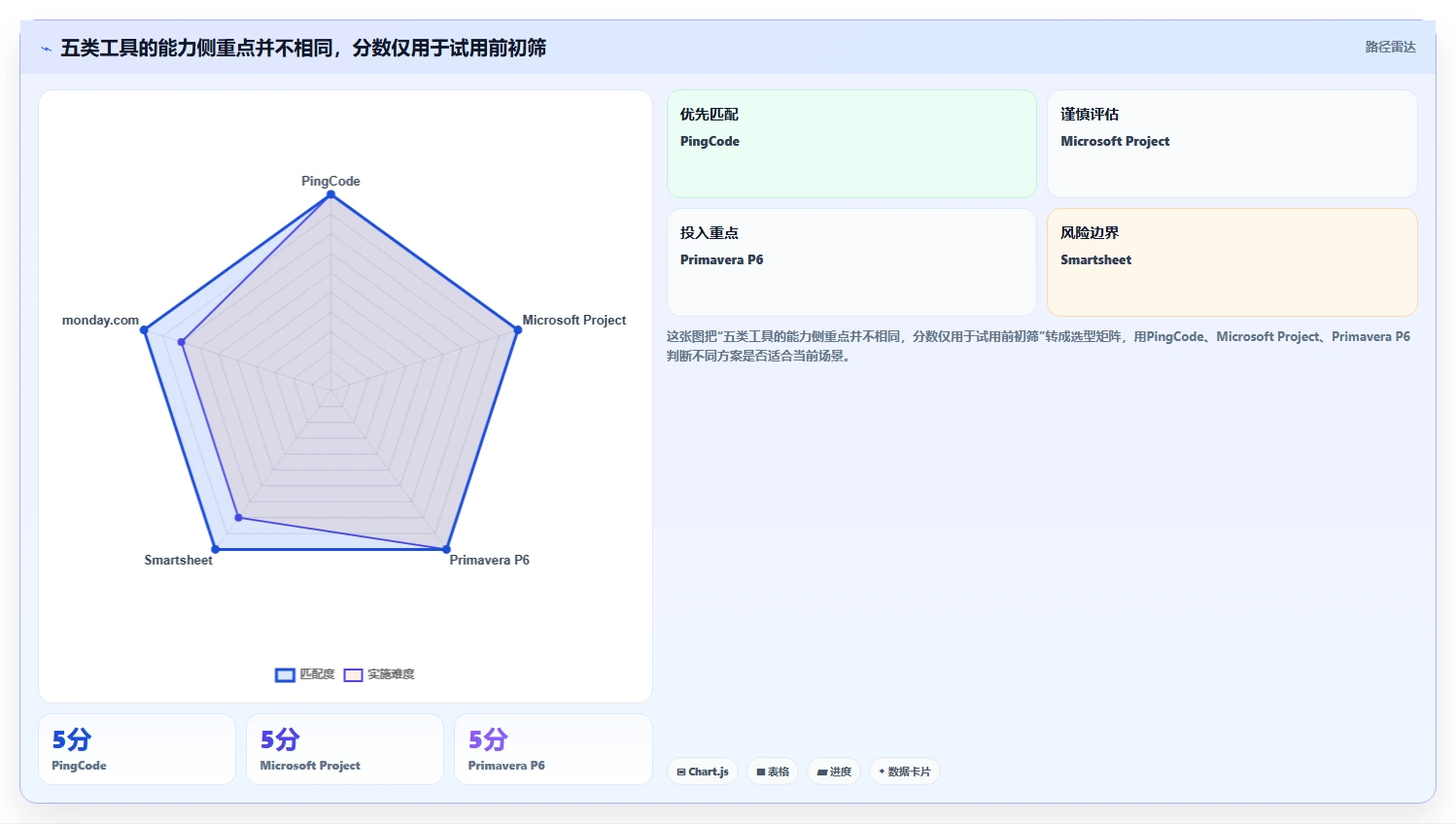Click the Microsoft Project radar axis label
1456x824 pixels.
(x=574, y=320)
